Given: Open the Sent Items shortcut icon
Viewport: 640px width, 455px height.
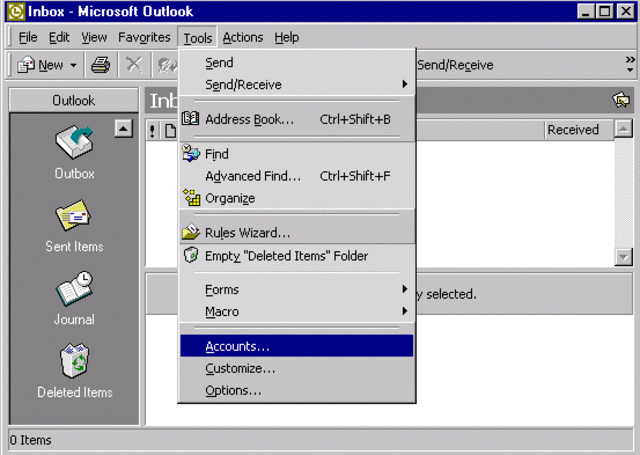Looking at the screenshot, I should coord(73,215).
